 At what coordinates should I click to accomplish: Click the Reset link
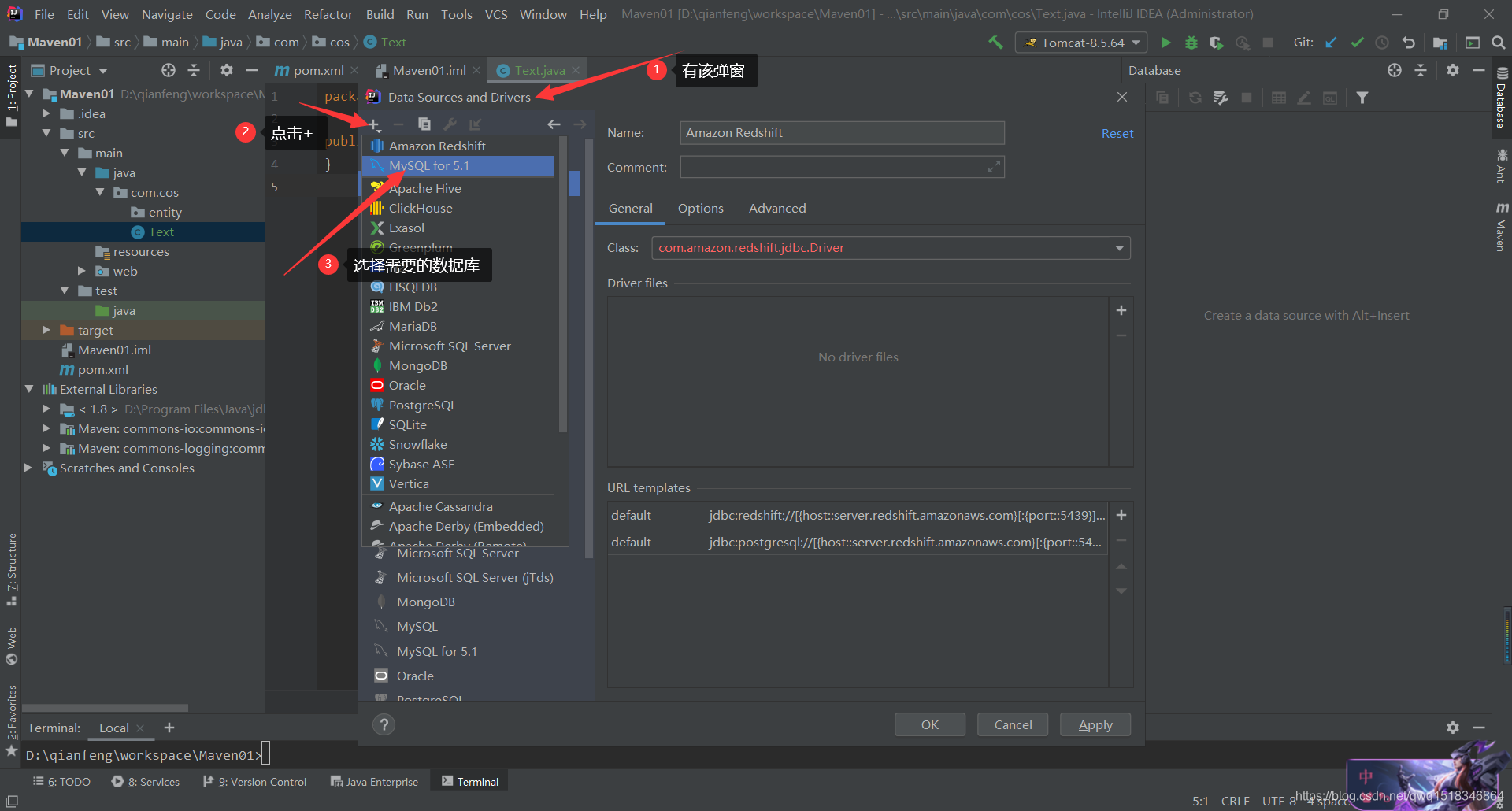[x=1117, y=133]
